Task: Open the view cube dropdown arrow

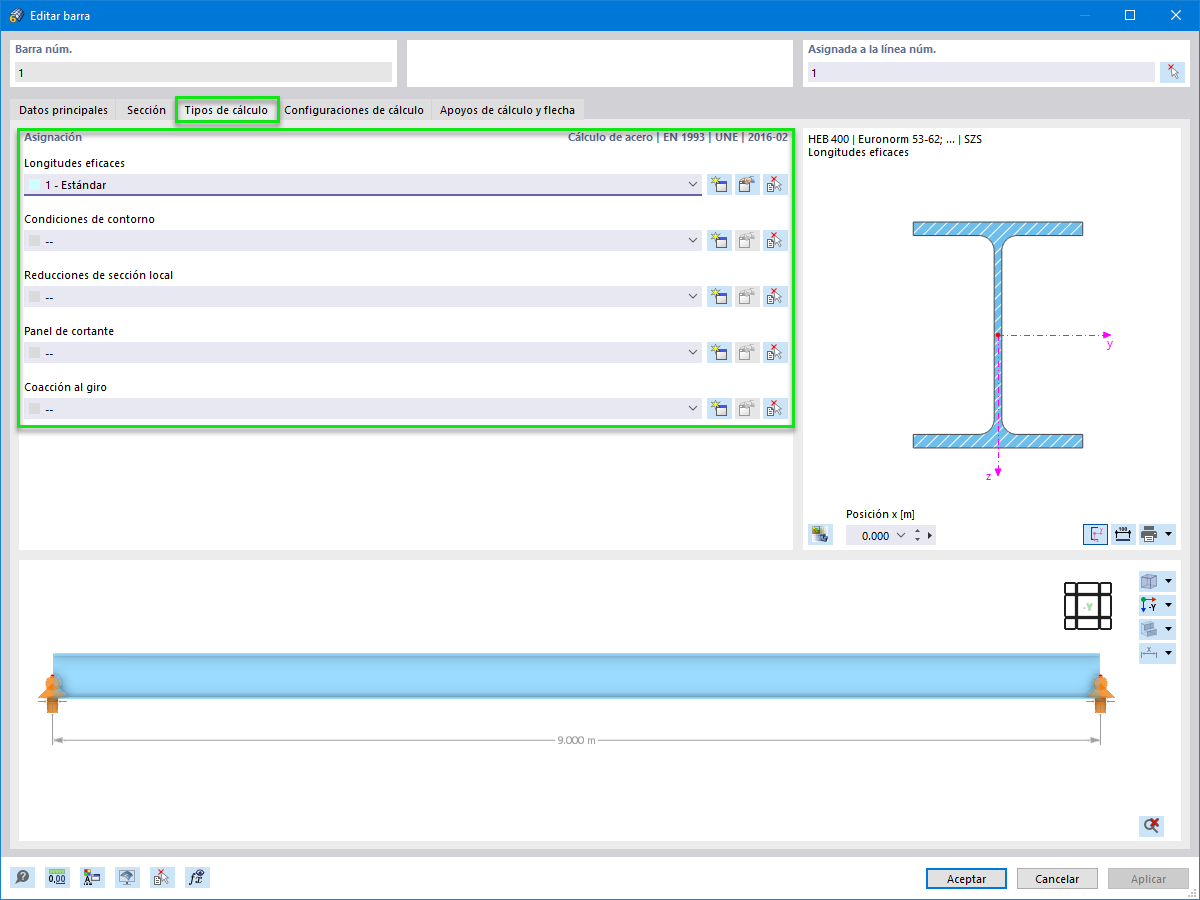Action: point(1168,581)
